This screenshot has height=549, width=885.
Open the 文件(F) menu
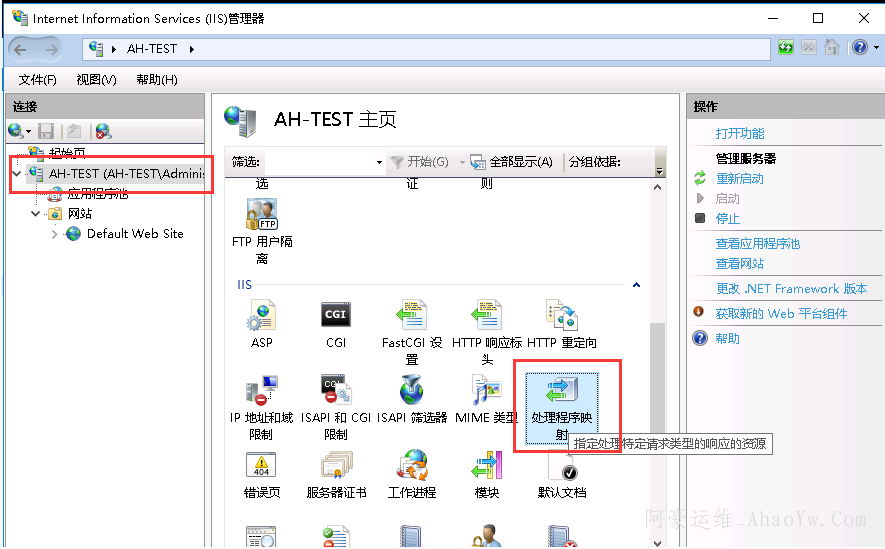pyautogui.click(x=38, y=80)
